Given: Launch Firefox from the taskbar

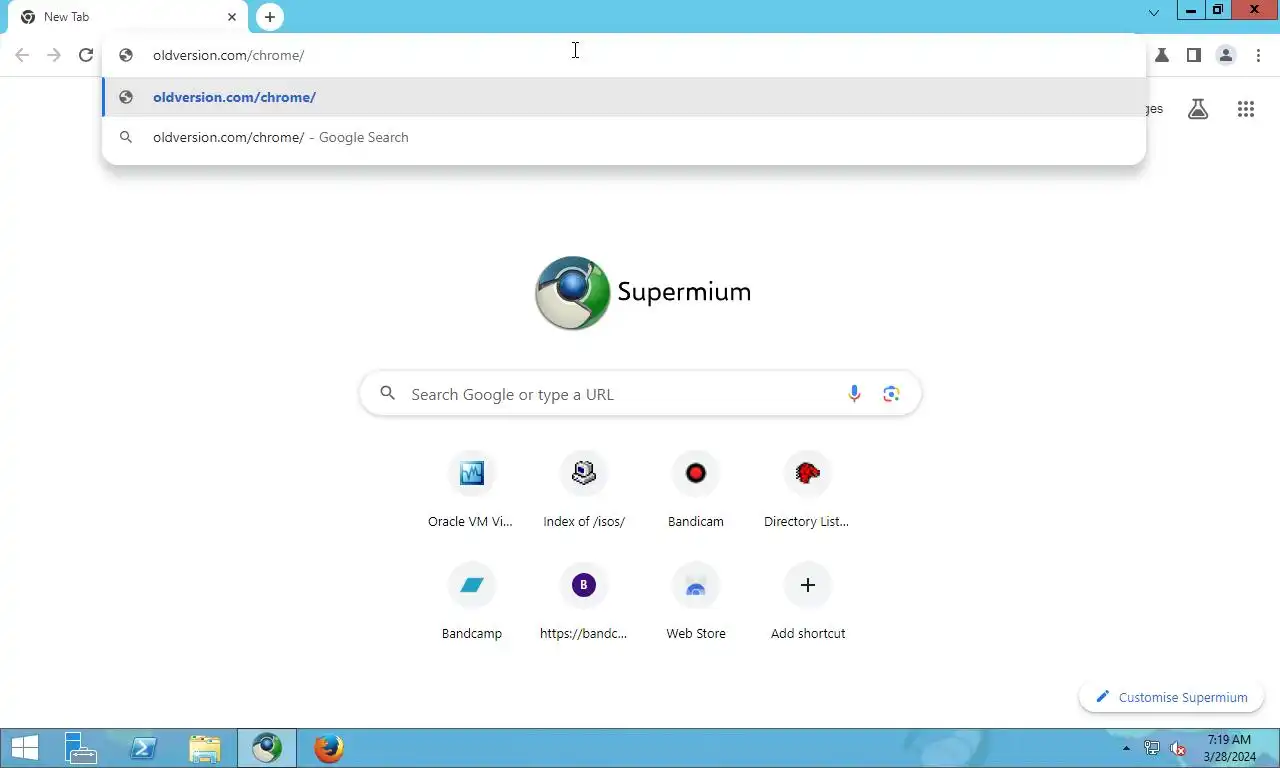Looking at the screenshot, I should click(328, 748).
